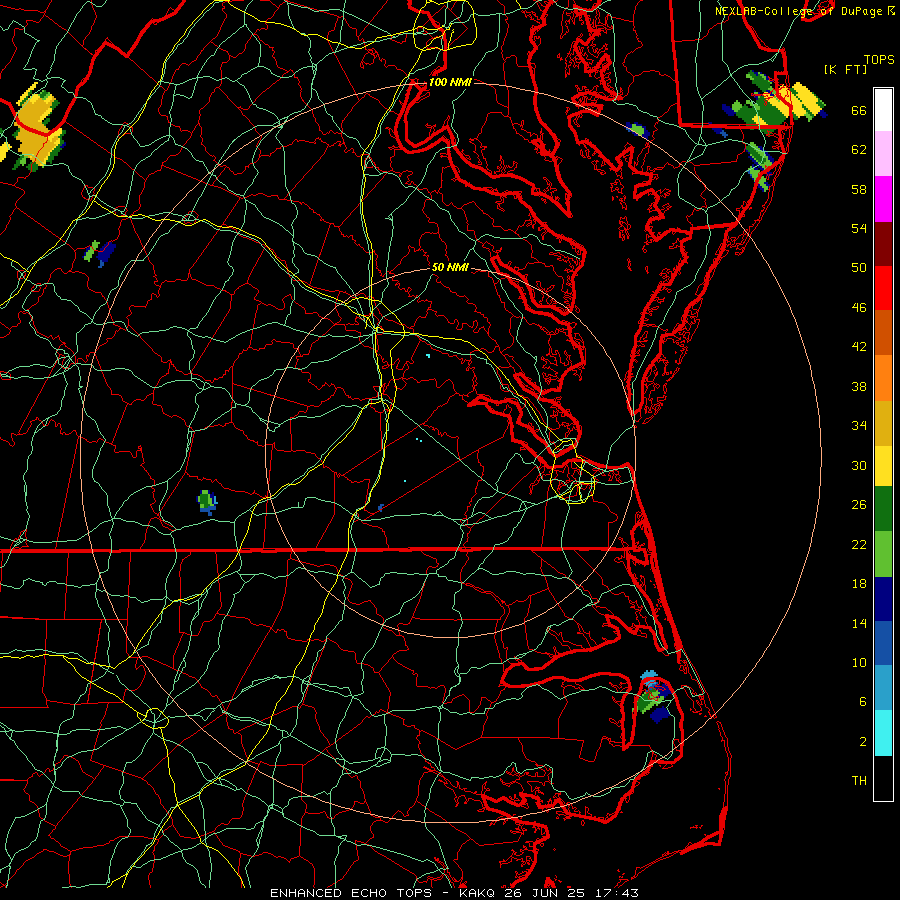Screen dimensions: 900x900
Task: Click the white top swatch in the legend
Action: coord(883,110)
